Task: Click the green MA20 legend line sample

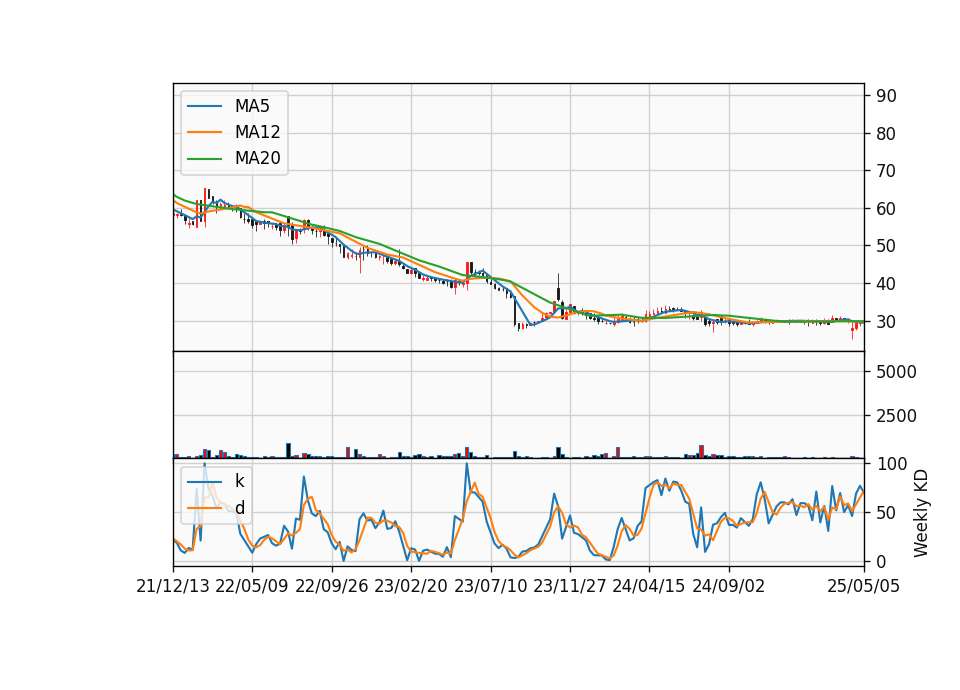Action: tap(204, 159)
